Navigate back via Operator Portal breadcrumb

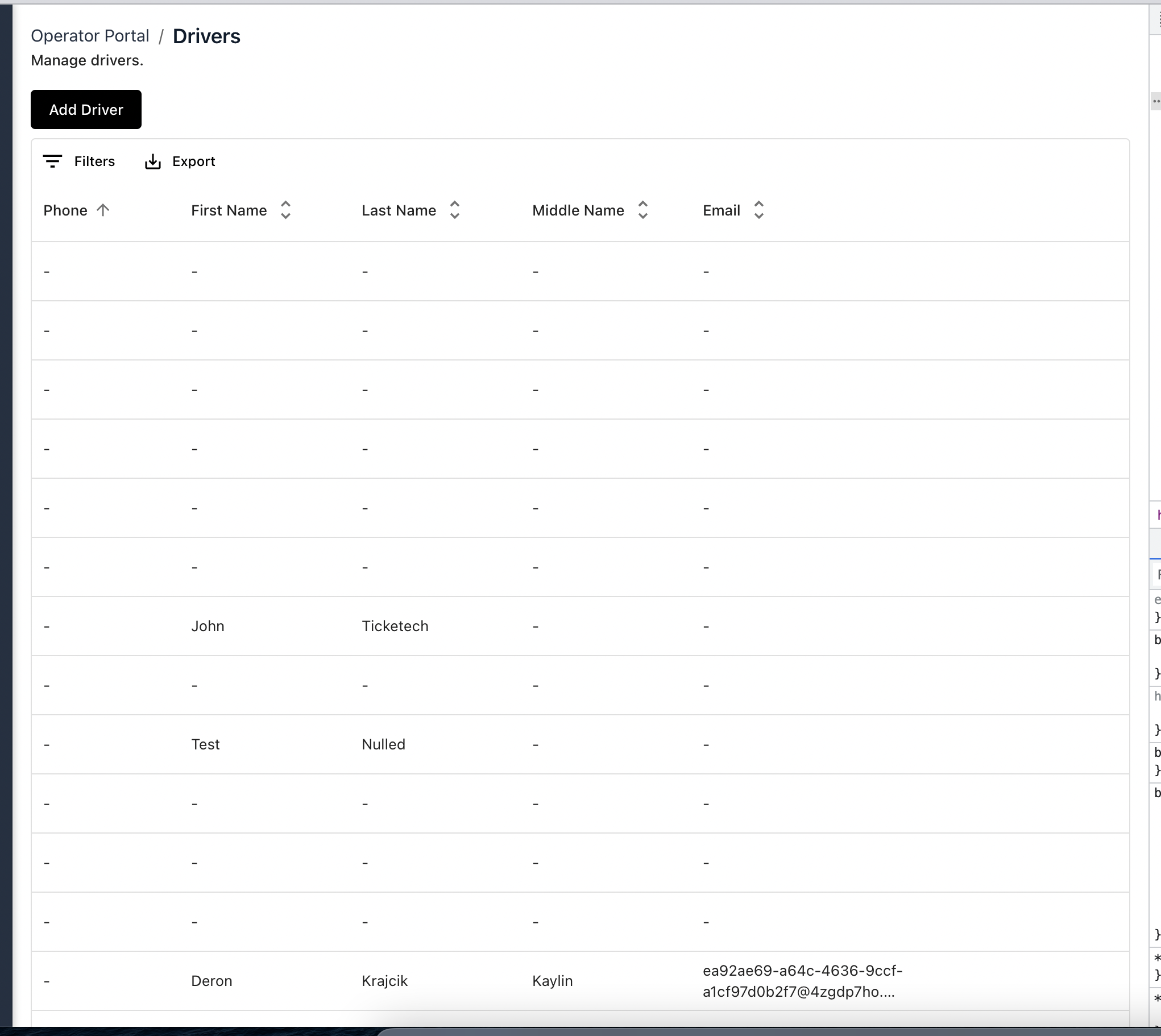tap(90, 35)
